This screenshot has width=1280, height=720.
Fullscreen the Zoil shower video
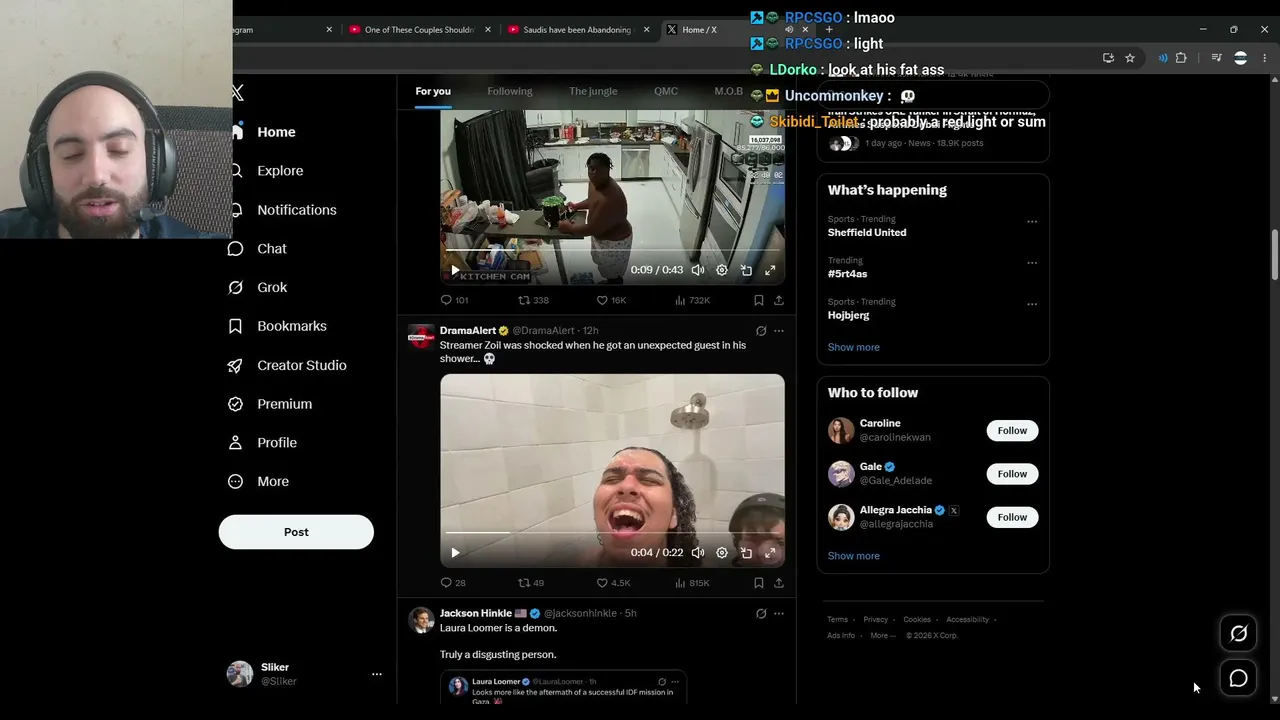coord(770,553)
